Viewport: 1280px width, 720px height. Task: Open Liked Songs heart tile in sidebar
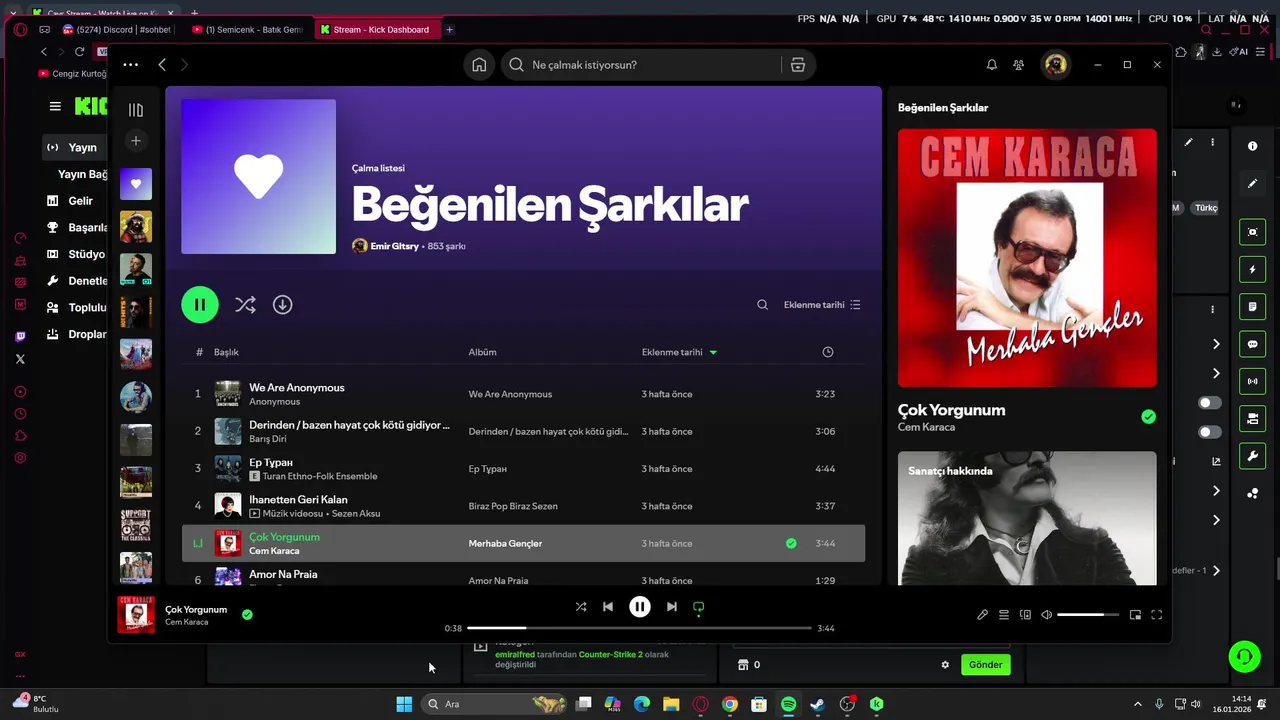point(136,184)
